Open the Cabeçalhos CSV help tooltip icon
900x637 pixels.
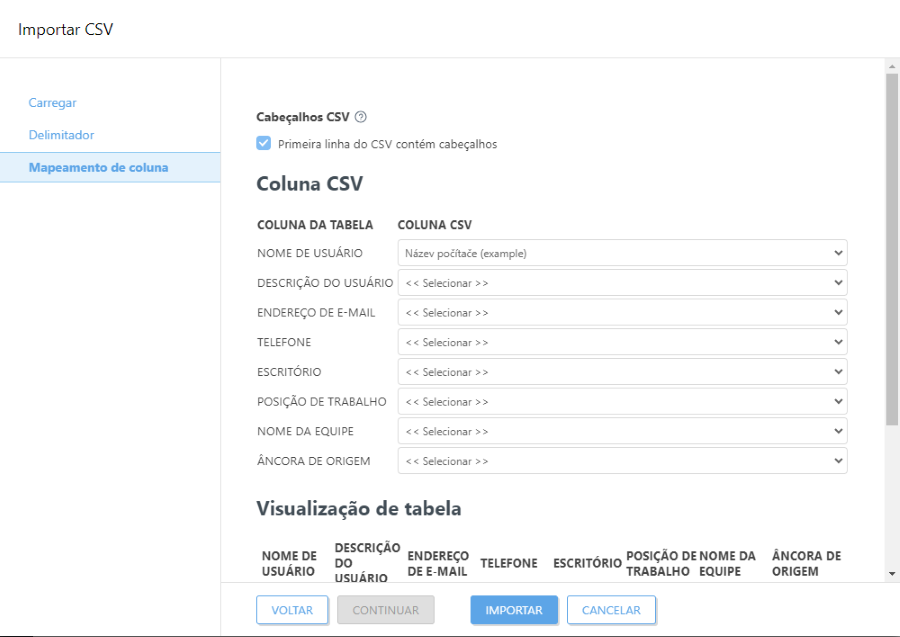(360, 116)
